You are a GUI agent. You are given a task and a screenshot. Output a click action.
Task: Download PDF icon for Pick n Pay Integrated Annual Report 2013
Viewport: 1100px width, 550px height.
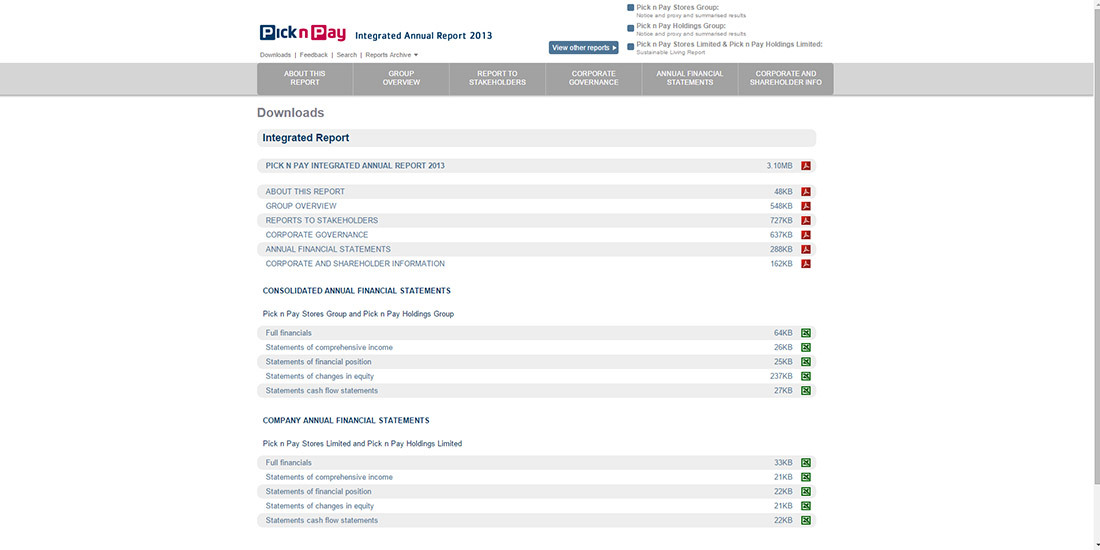pyautogui.click(x=806, y=166)
